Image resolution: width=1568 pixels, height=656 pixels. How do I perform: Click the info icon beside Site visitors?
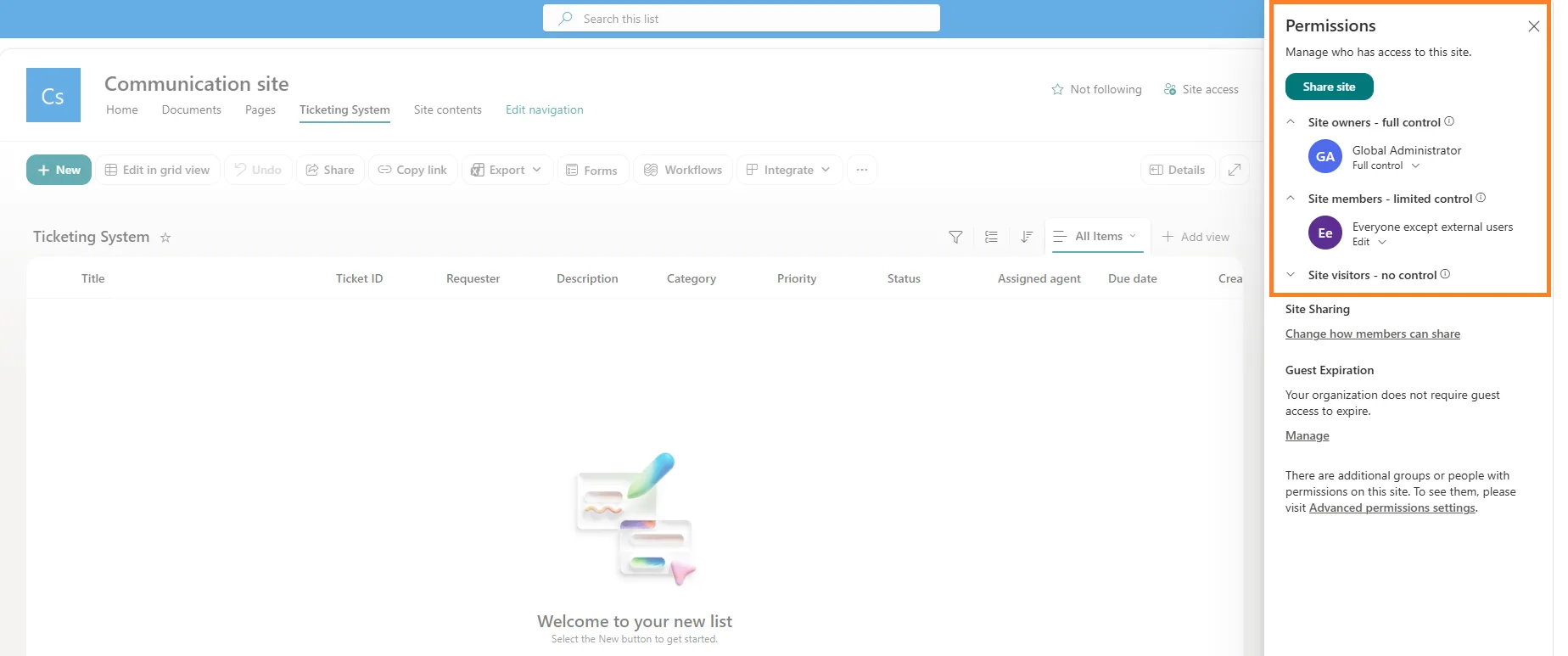(1445, 274)
